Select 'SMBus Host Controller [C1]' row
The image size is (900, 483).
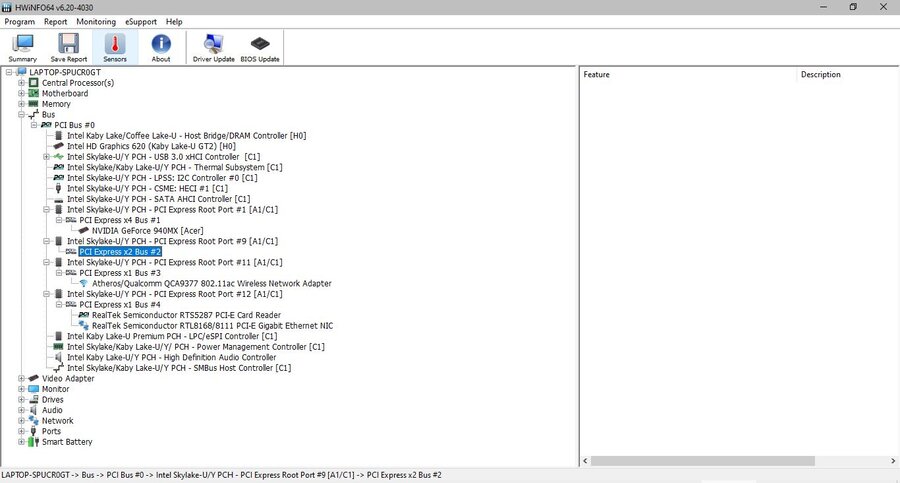[179, 368]
